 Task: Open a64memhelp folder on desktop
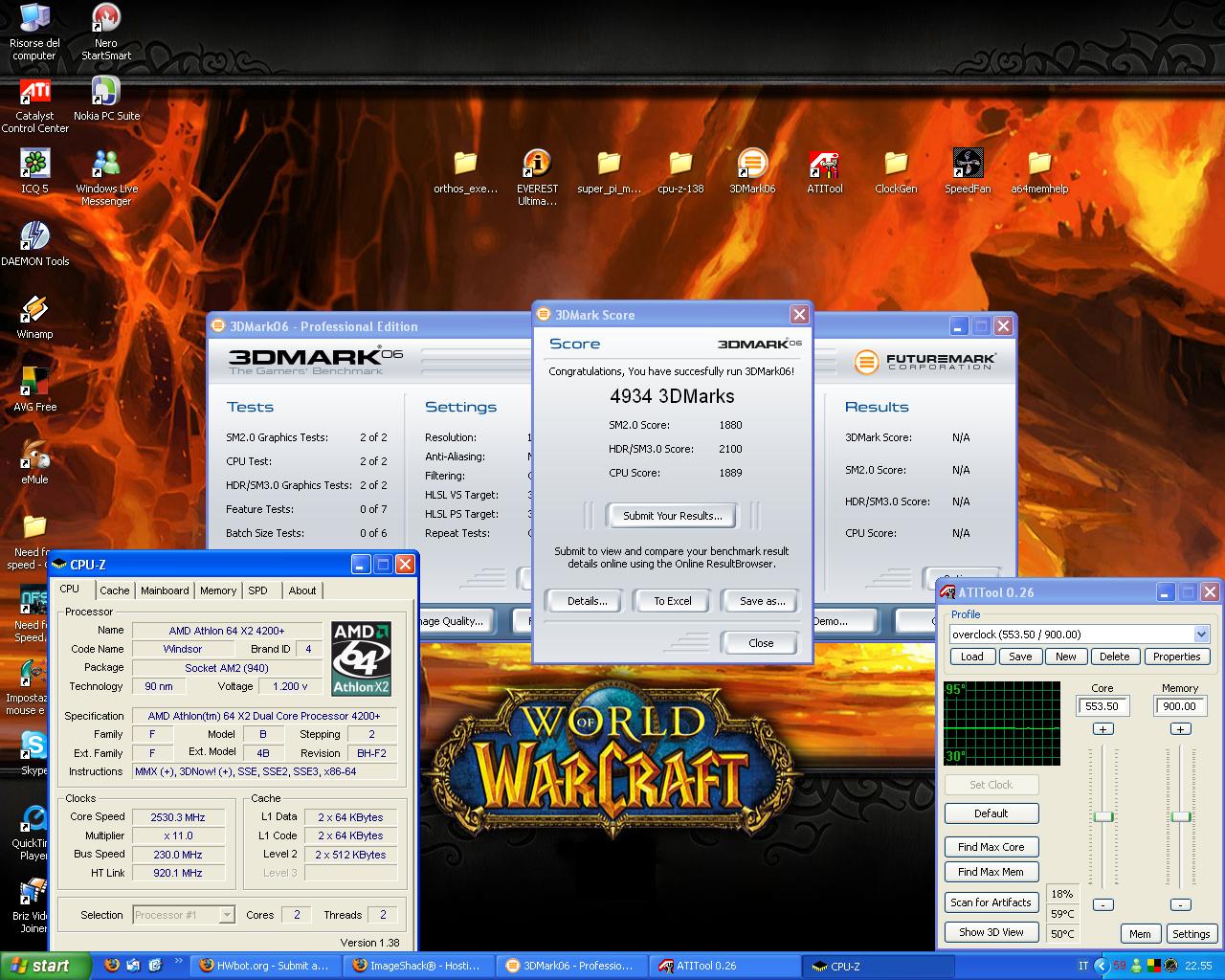click(x=1039, y=172)
